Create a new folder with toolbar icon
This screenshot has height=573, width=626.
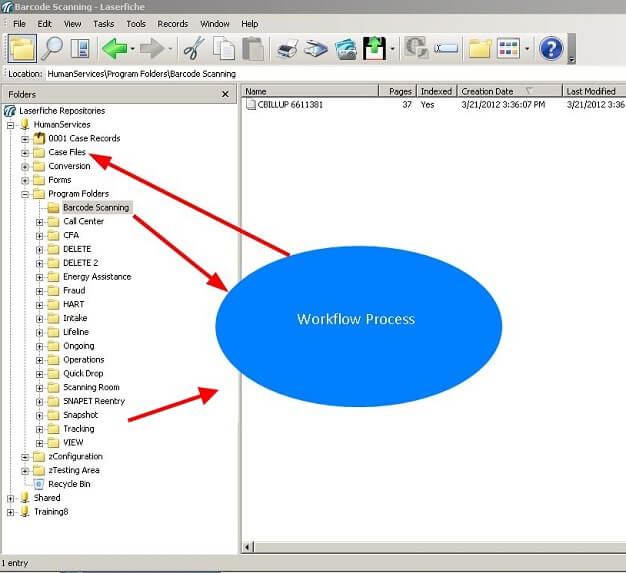[479, 49]
